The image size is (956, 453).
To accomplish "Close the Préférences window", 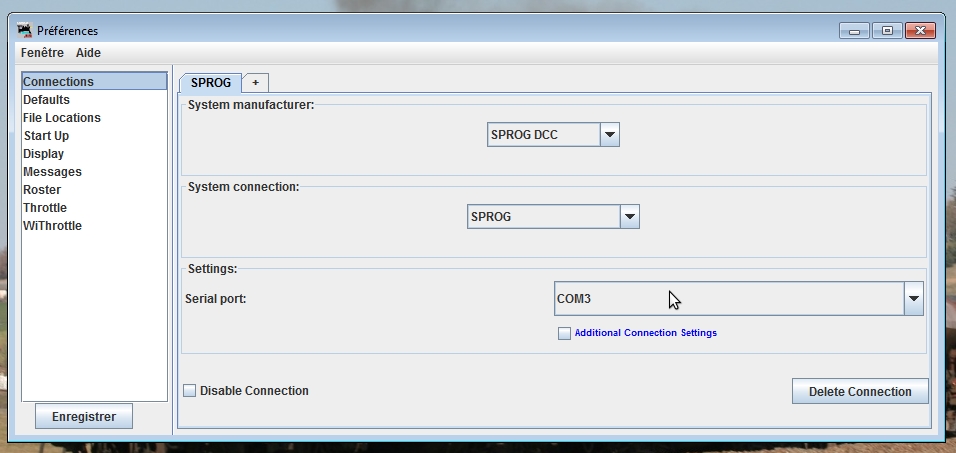I will (921, 30).
